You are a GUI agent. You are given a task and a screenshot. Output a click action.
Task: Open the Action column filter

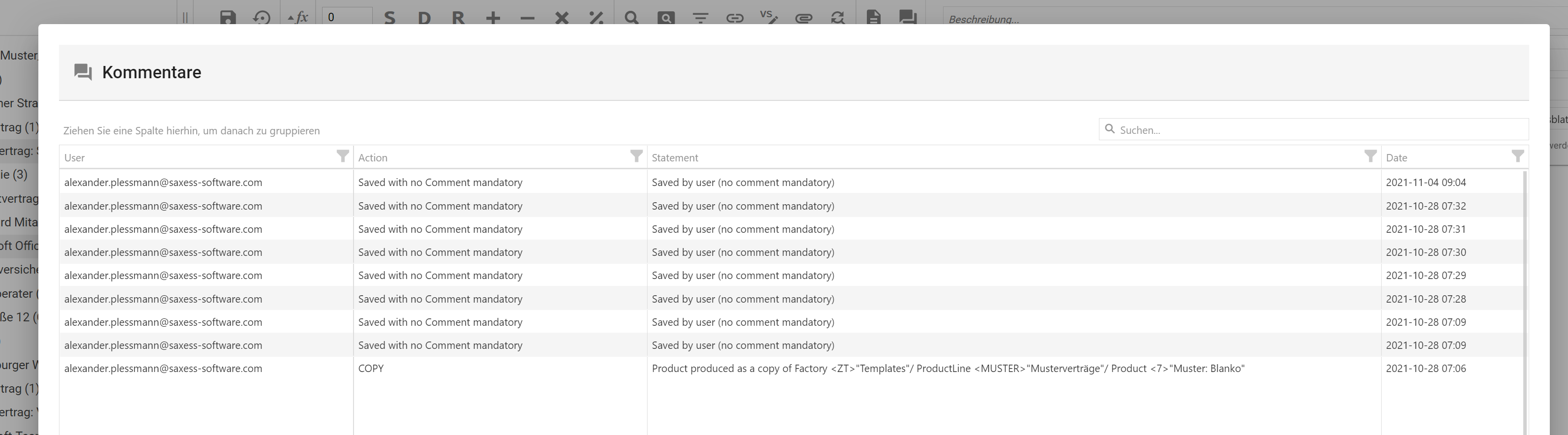point(636,156)
